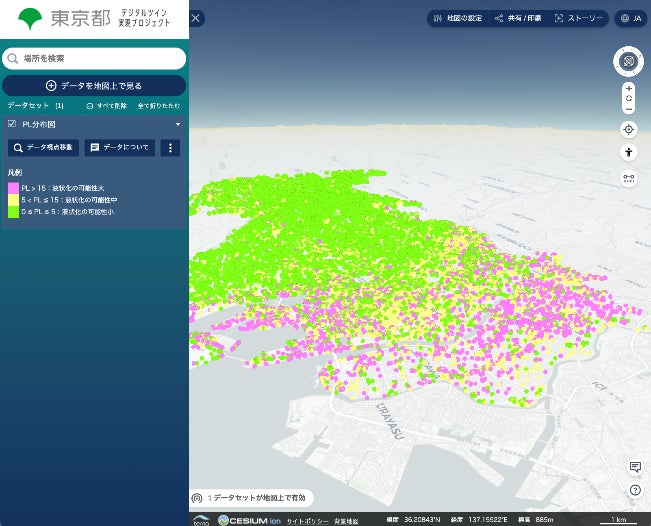Open 地図の設定 map settings

(x=456, y=18)
